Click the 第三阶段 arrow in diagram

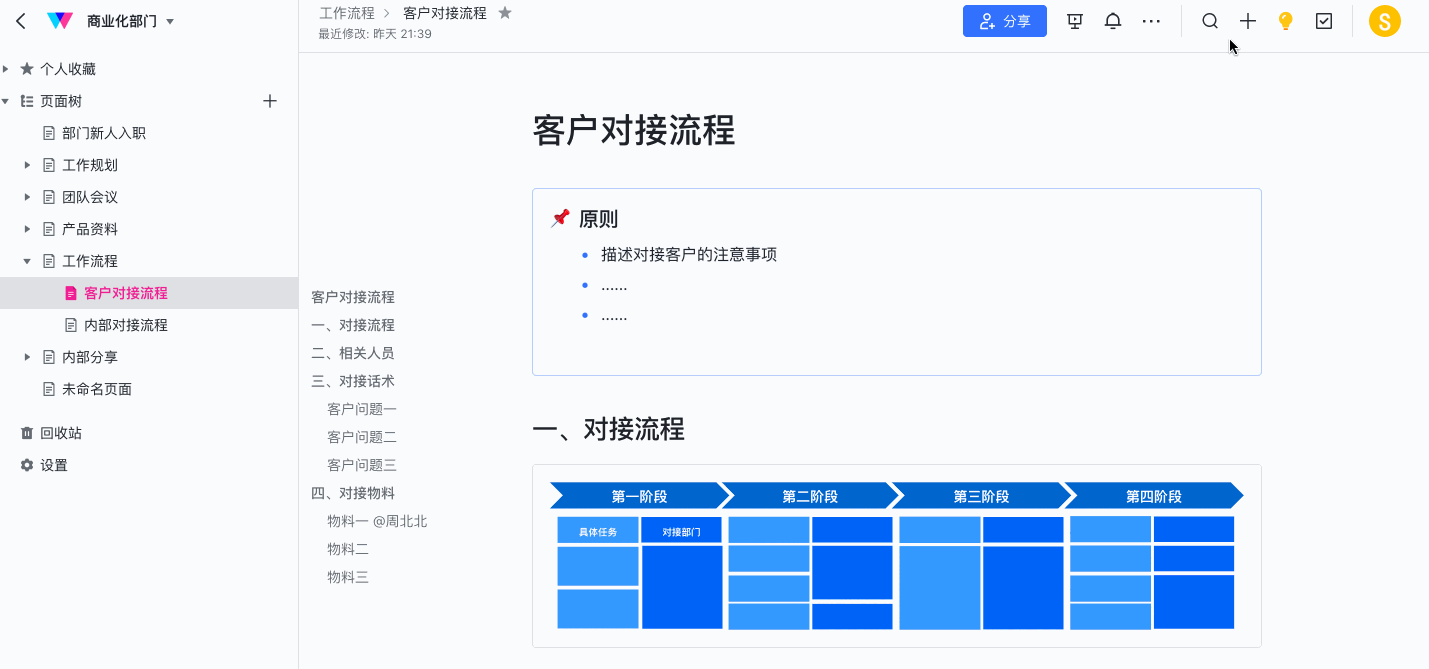click(x=981, y=496)
